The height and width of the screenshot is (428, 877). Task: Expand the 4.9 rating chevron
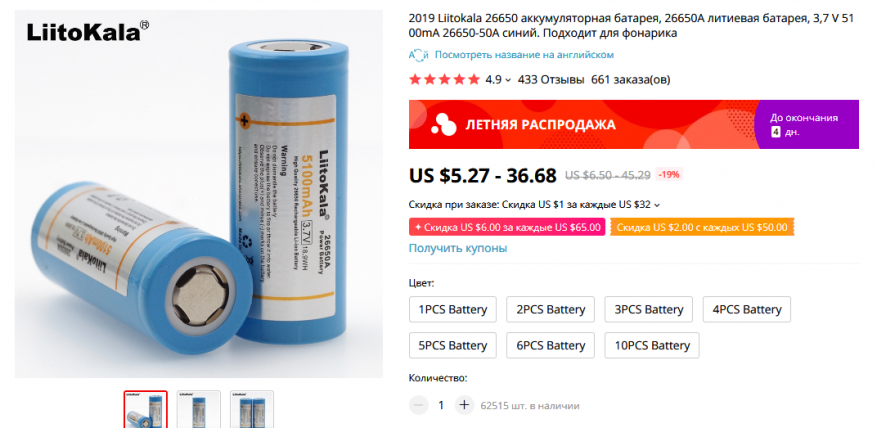click(x=508, y=80)
